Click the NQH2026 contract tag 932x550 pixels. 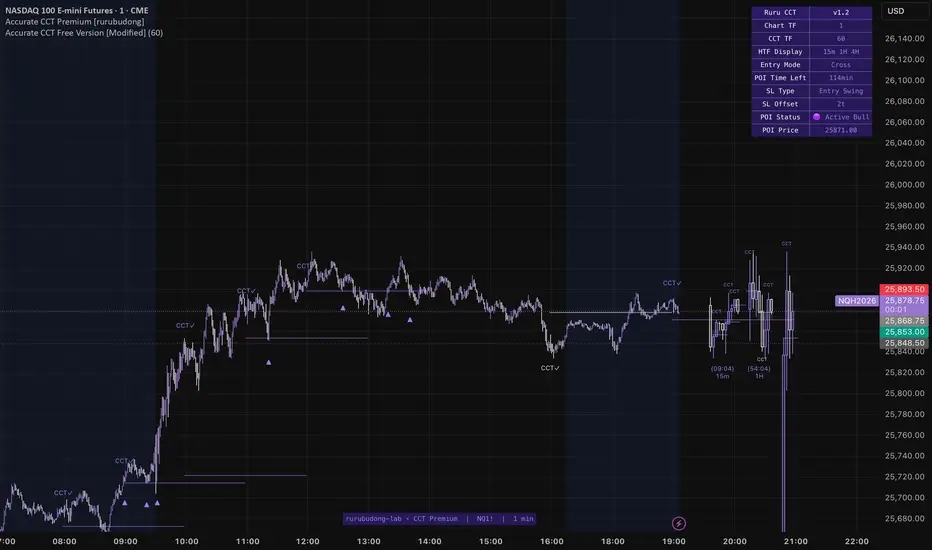857,301
